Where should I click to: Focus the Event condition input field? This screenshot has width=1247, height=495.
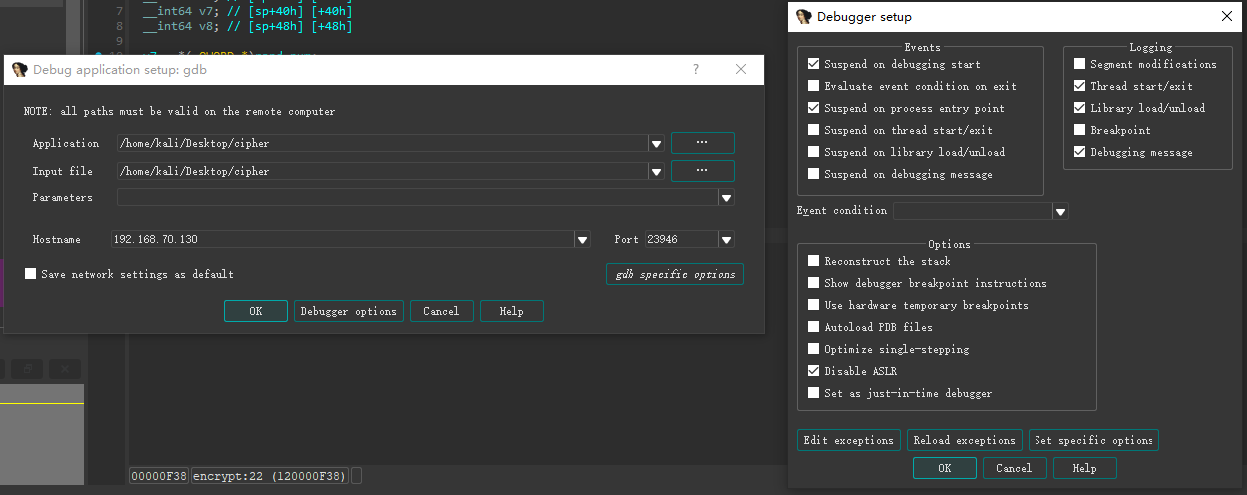(973, 211)
